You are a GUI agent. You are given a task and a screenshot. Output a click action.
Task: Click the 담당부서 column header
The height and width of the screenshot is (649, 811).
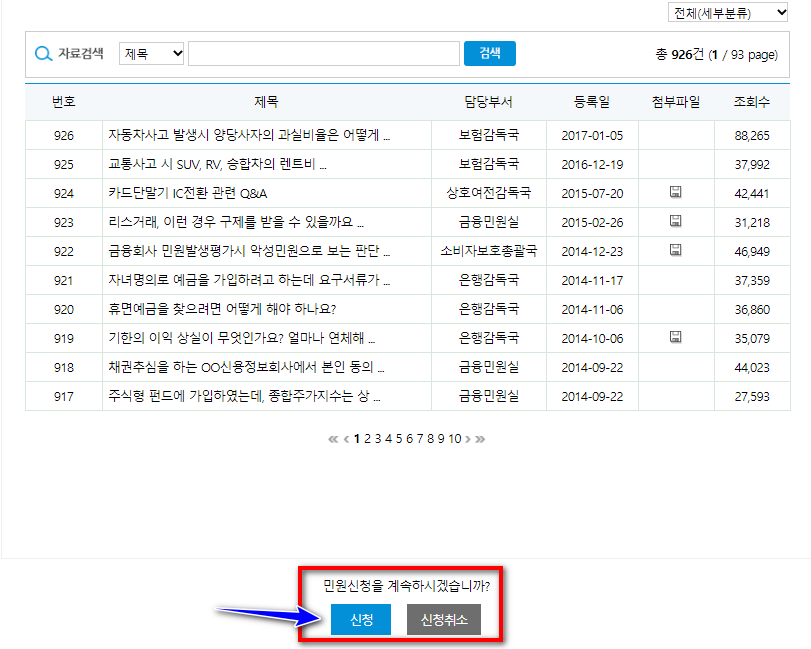coord(488,102)
